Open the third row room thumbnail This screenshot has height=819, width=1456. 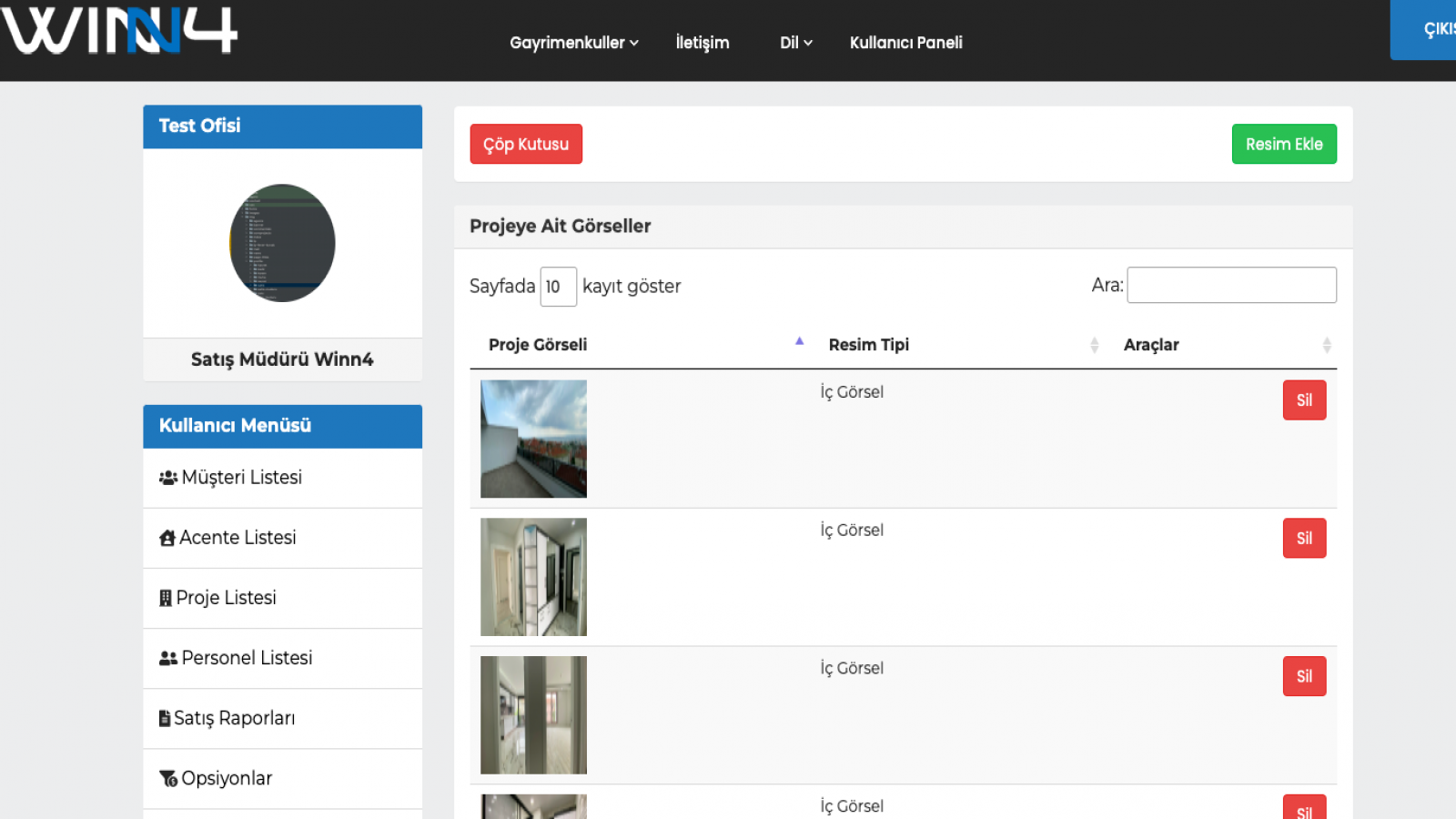pos(533,715)
